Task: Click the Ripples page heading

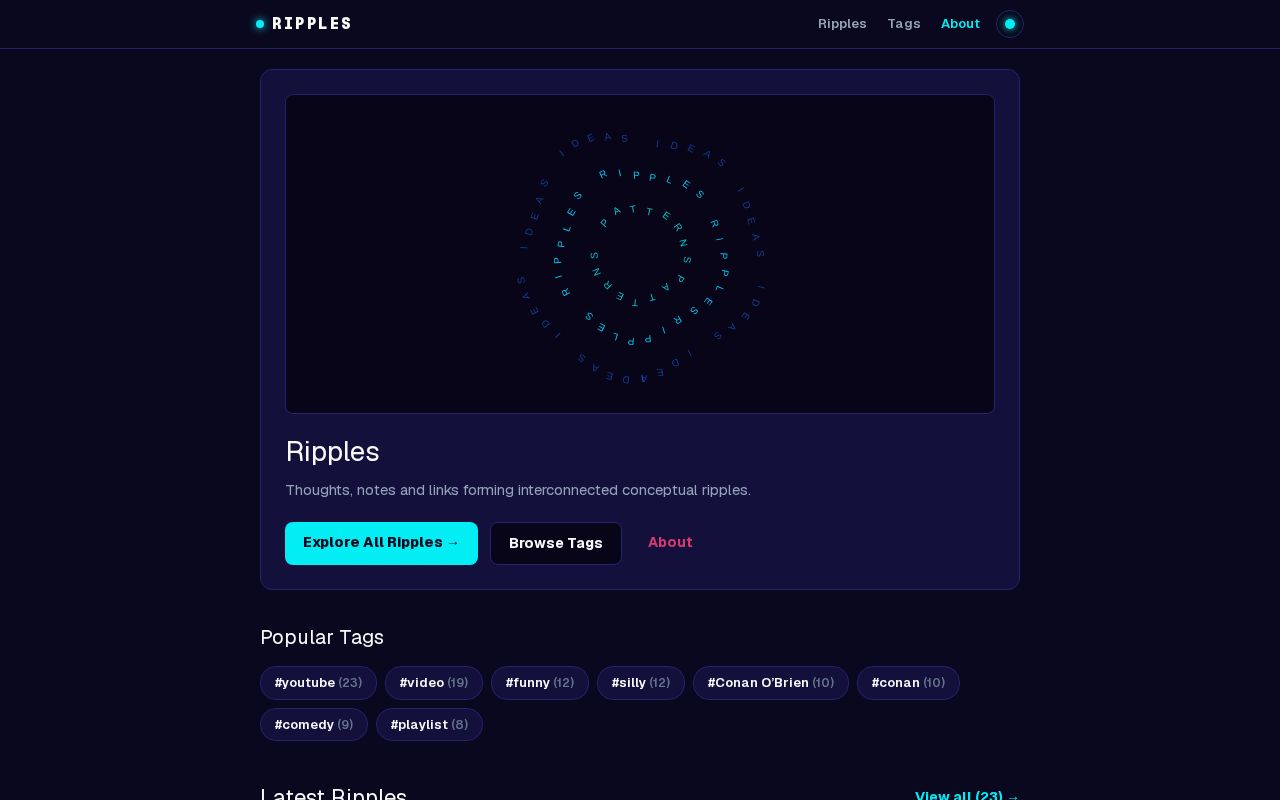Action: (332, 452)
